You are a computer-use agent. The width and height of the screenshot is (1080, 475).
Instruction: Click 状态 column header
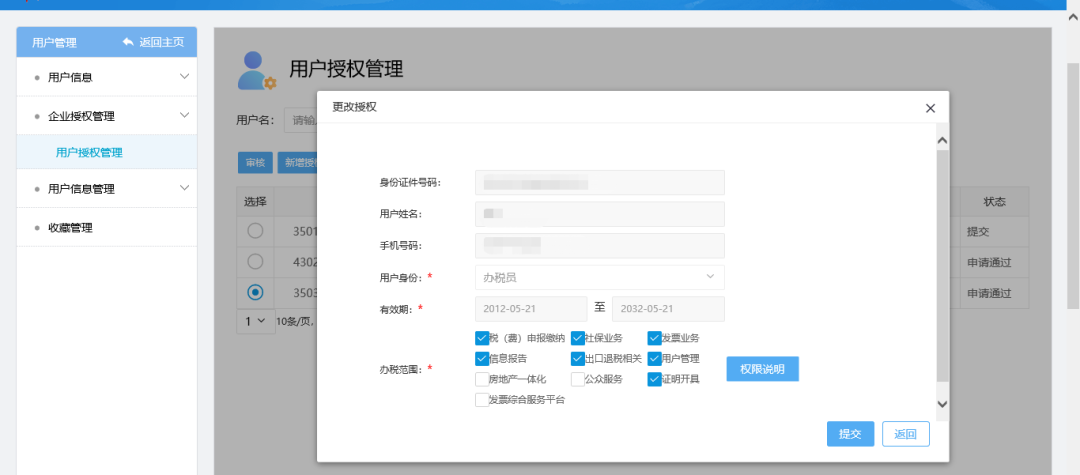coord(995,202)
